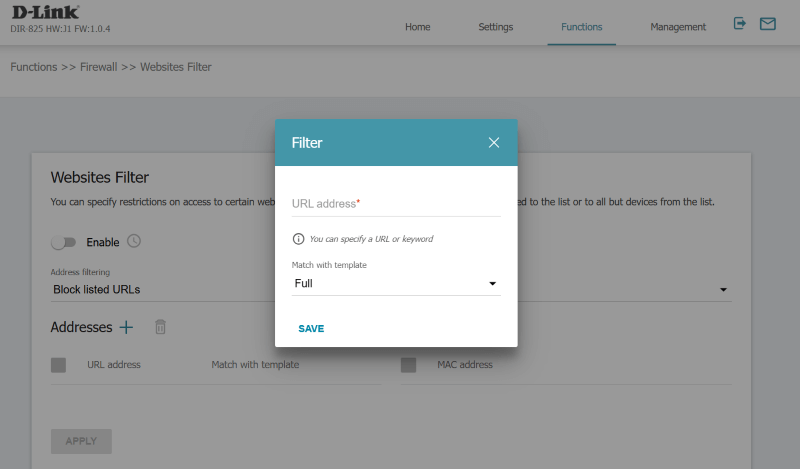
Task: Click Functions in the breadcrumb
Action: click(x=34, y=67)
